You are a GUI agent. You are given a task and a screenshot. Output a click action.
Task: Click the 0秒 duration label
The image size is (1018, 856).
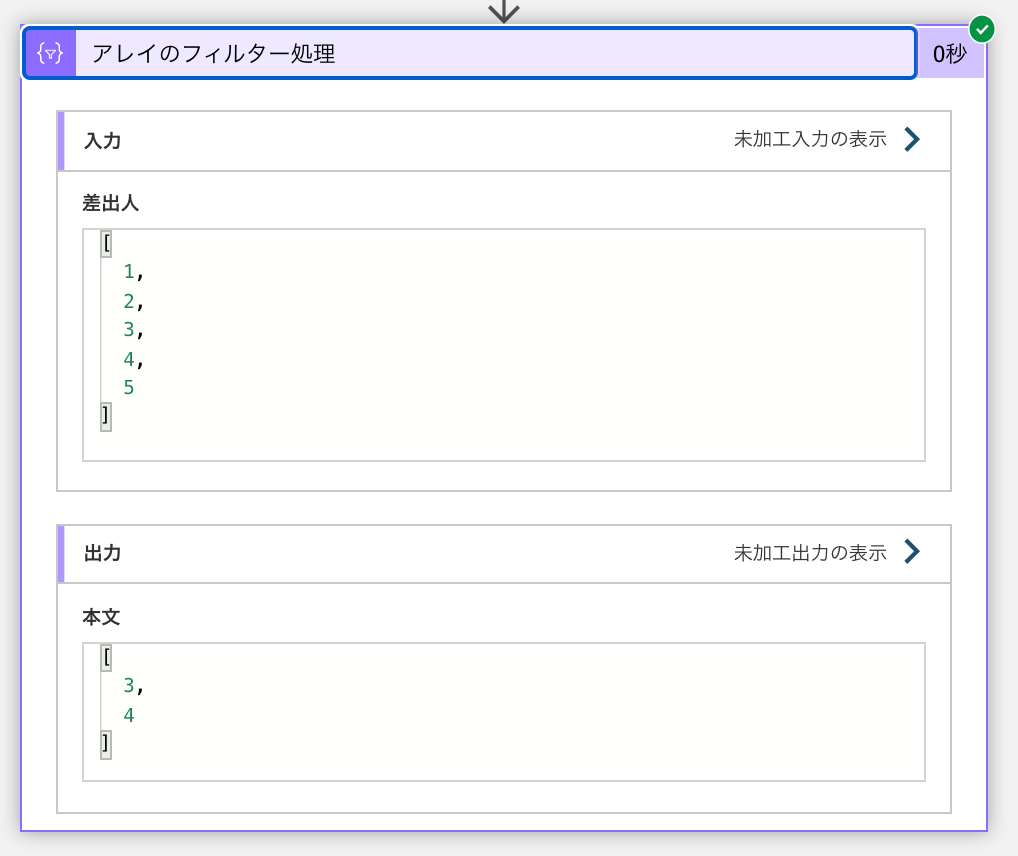pos(949,54)
